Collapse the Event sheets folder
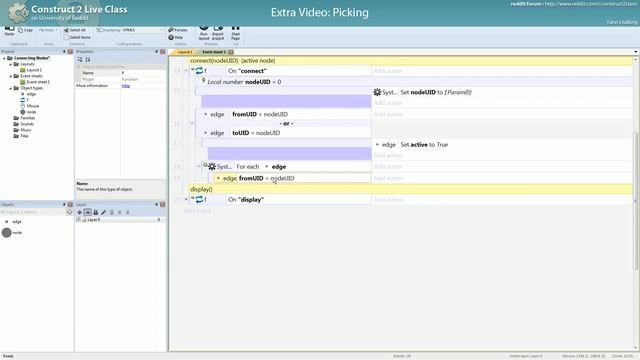640x360 pixels. pos(11,76)
